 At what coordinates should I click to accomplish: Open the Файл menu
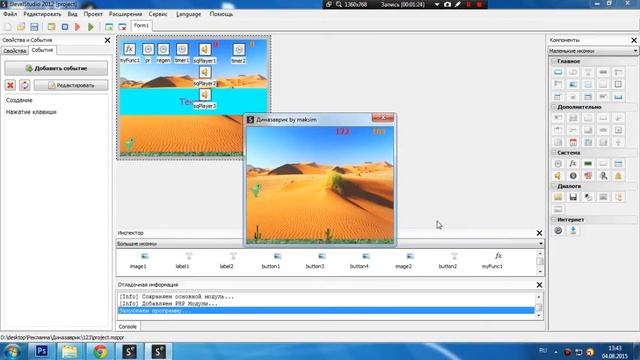tap(10, 14)
